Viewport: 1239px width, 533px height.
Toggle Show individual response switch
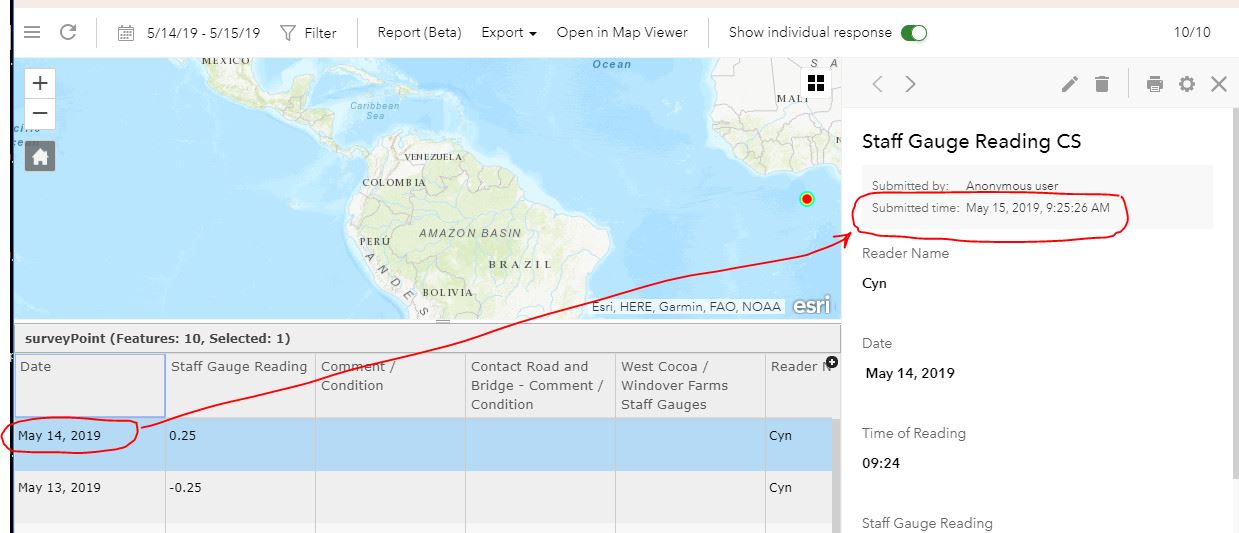coord(914,32)
